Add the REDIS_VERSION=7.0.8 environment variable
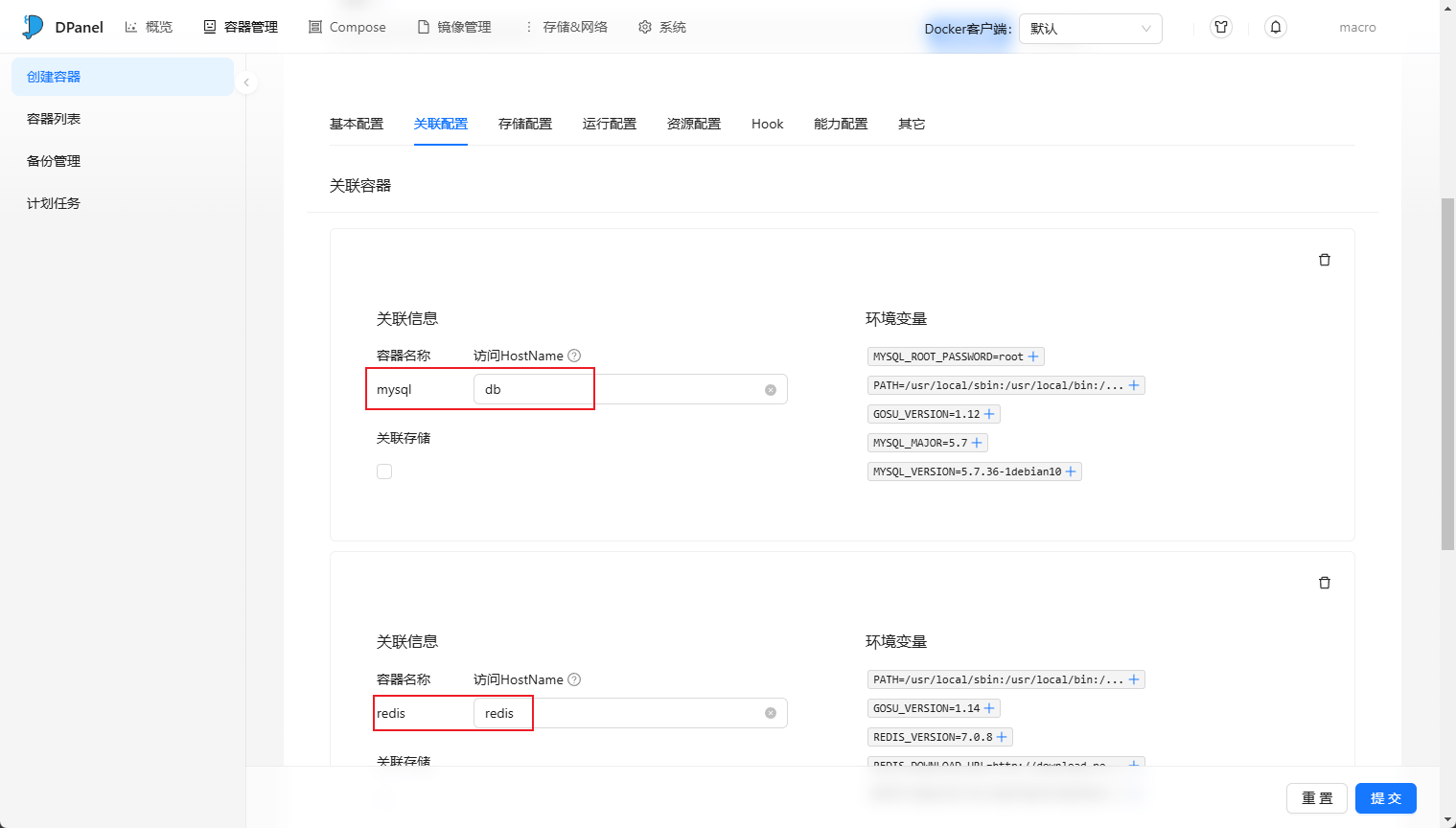This screenshot has height=828, width=1456. pos(1002,737)
